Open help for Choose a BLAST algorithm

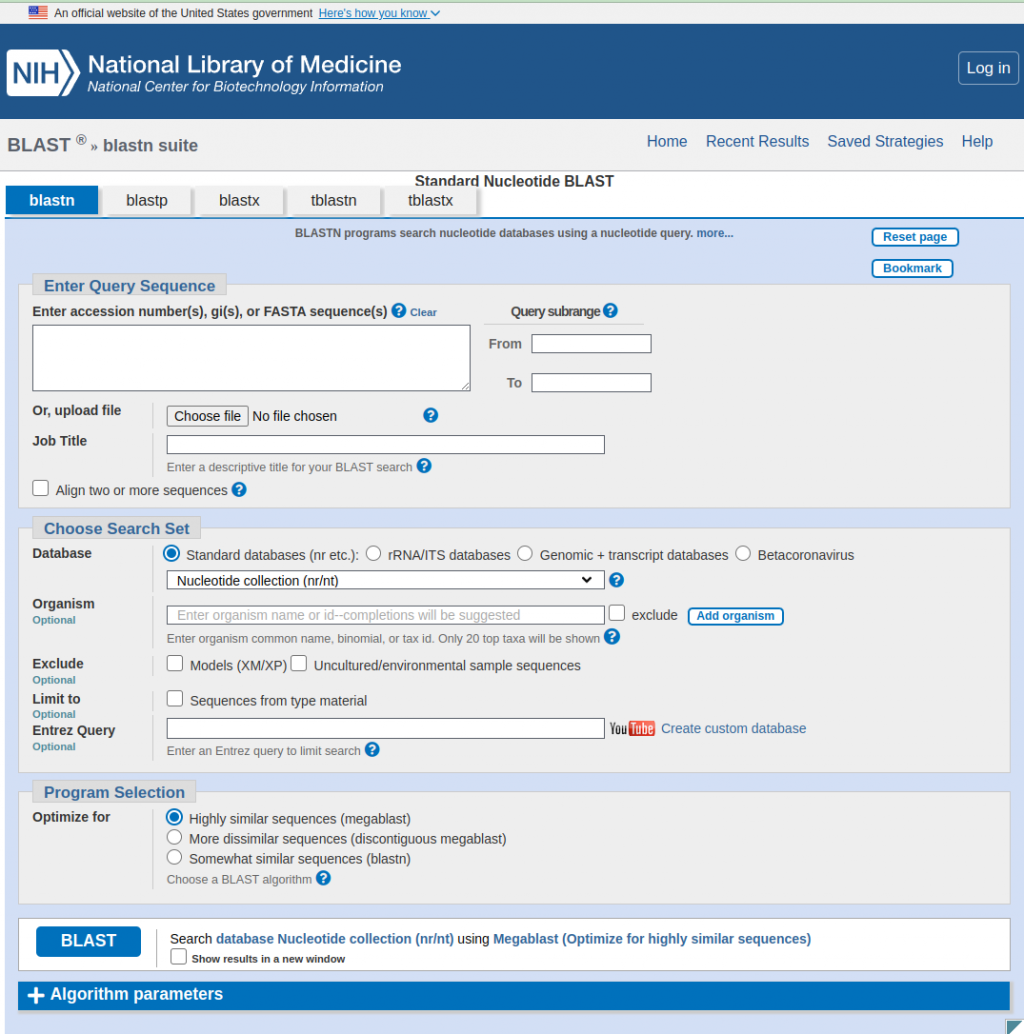323,878
